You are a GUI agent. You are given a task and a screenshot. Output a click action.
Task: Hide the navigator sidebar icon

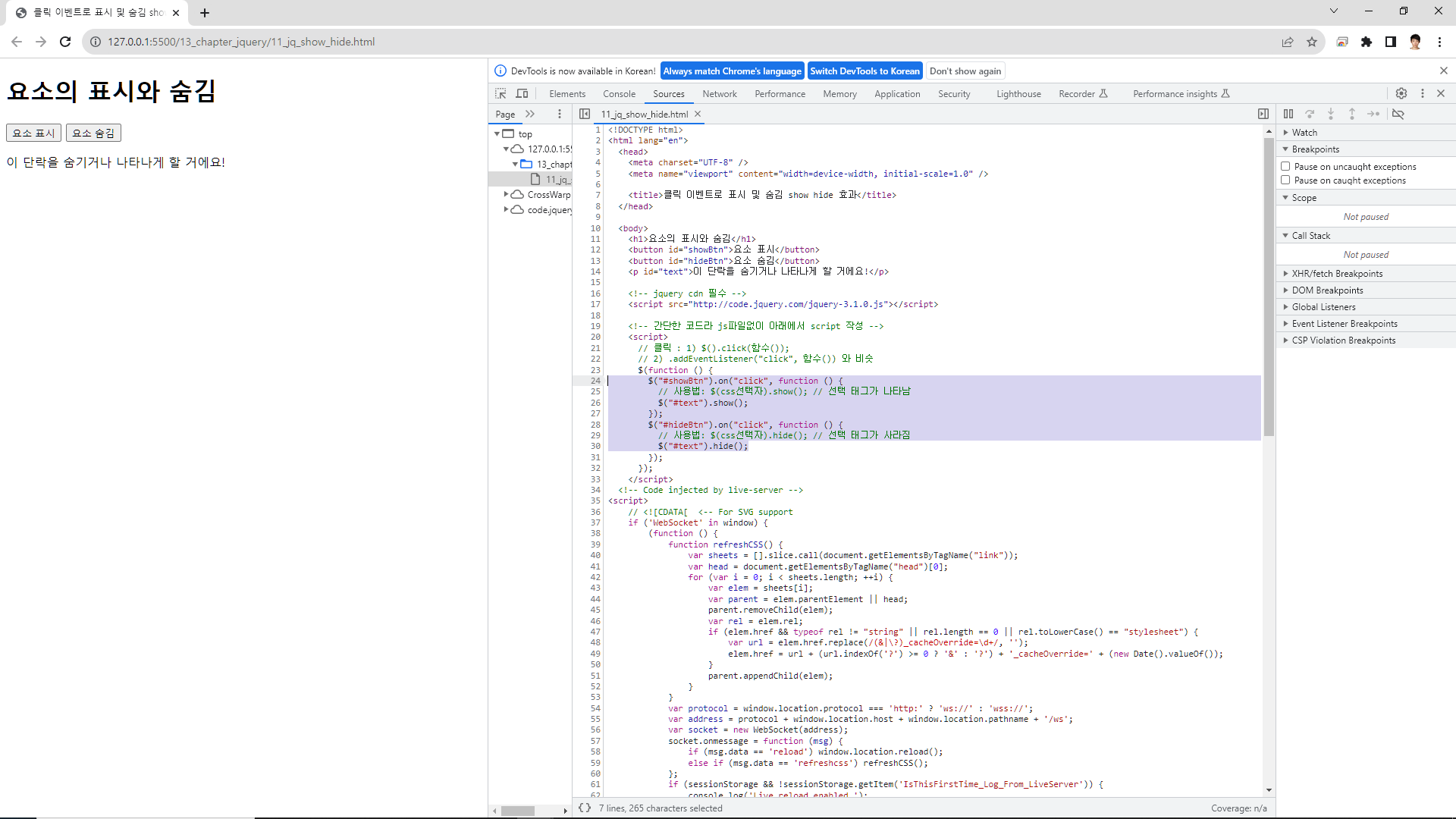[585, 114]
